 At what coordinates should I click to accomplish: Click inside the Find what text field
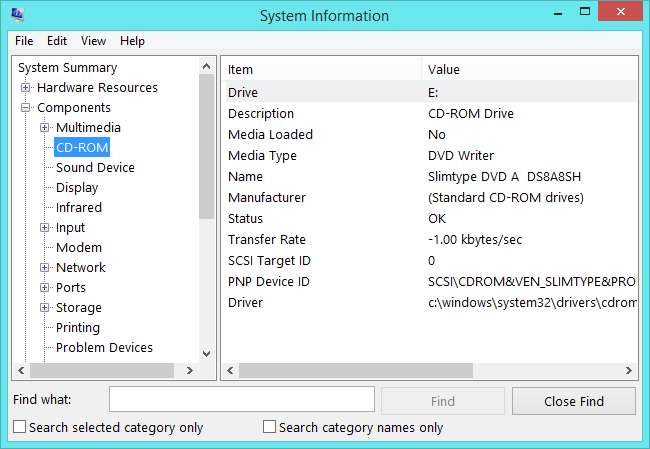pyautogui.click(x=241, y=400)
